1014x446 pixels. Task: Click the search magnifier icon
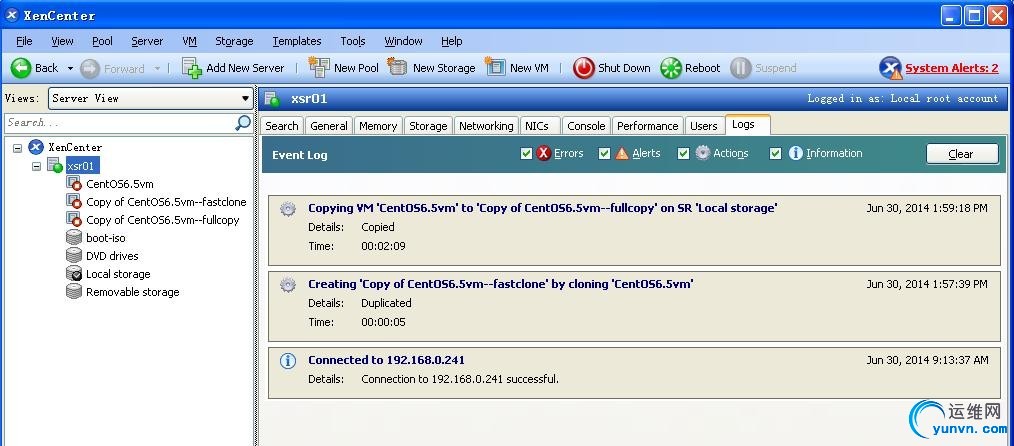[x=243, y=123]
